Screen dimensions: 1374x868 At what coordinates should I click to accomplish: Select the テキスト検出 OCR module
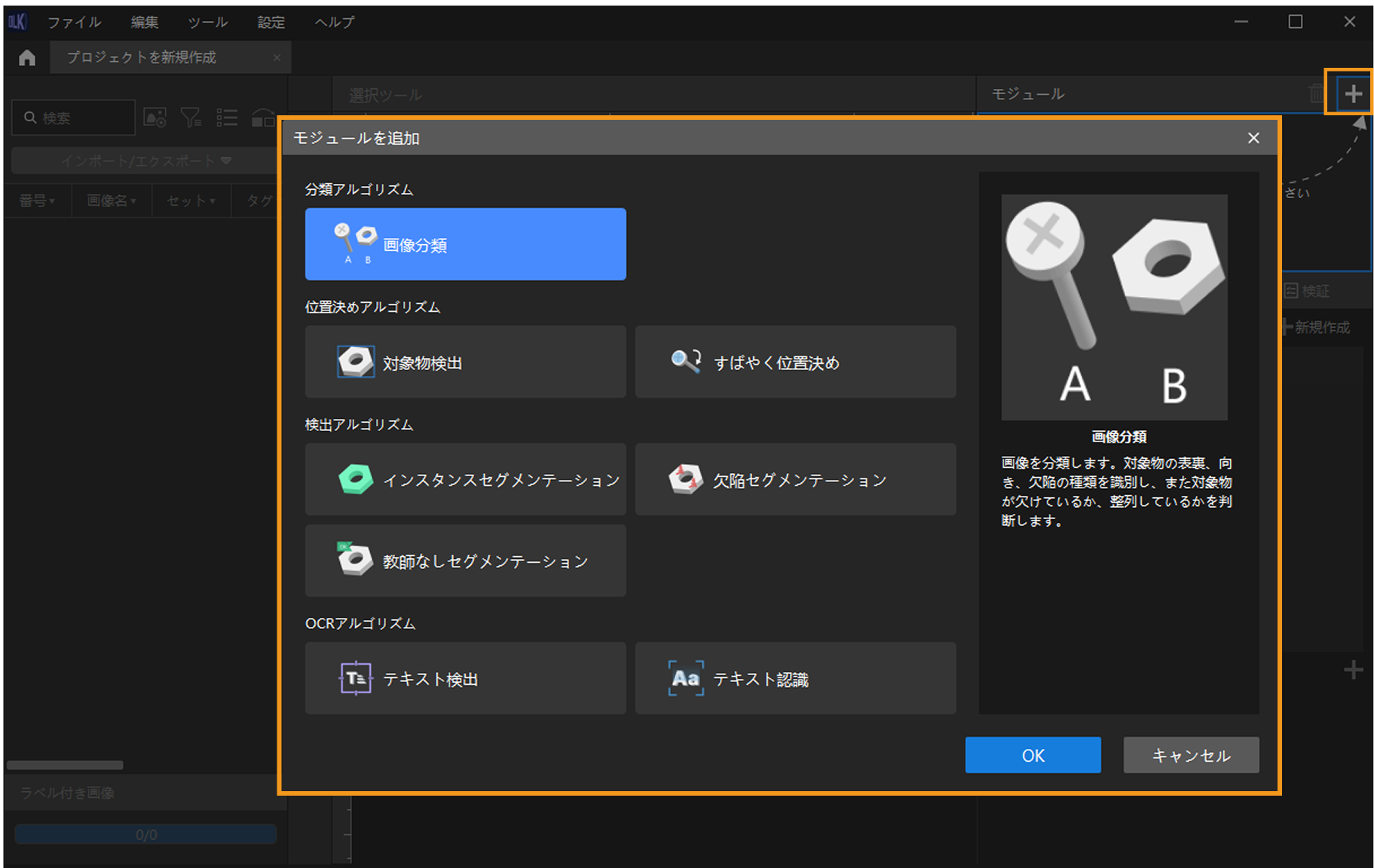pos(465,679)
